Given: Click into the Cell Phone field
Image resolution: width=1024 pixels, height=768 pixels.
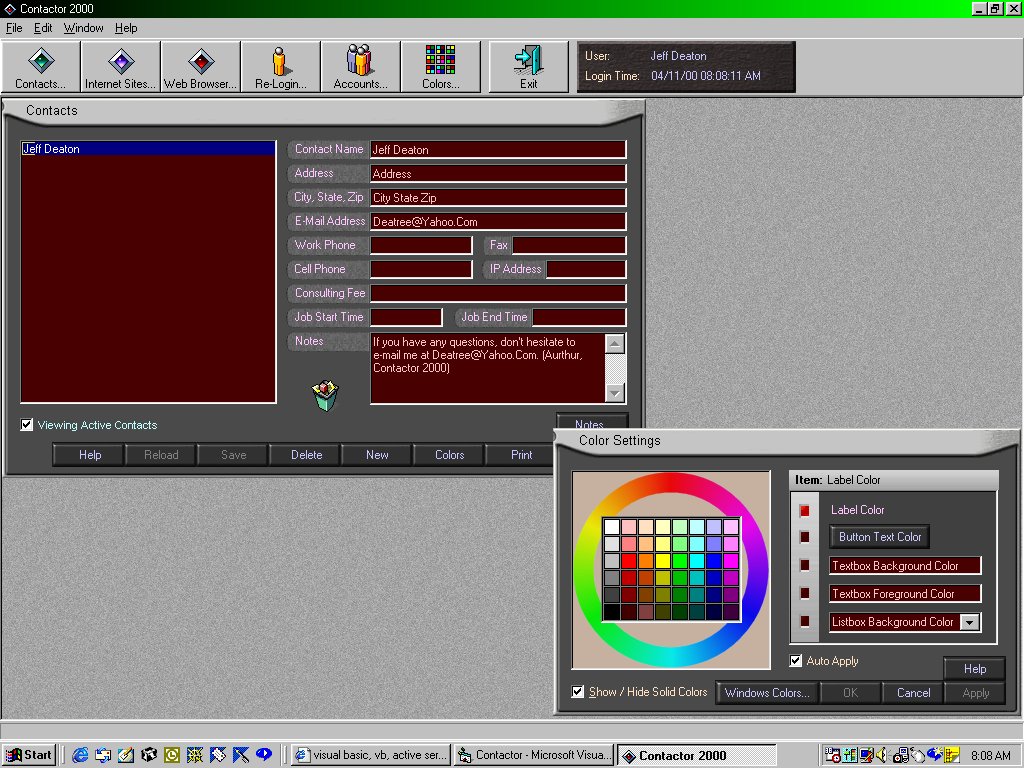Looking at the screenshot, I should [421, 269].
